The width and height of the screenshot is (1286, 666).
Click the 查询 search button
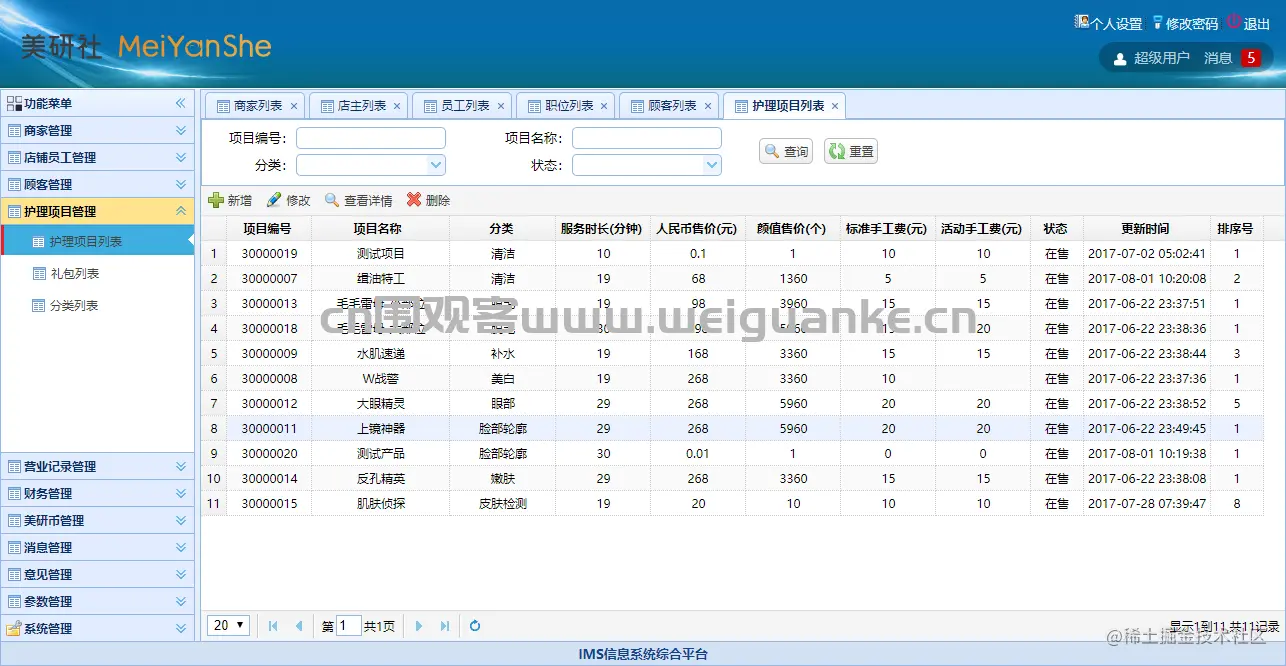click(786, 152)
